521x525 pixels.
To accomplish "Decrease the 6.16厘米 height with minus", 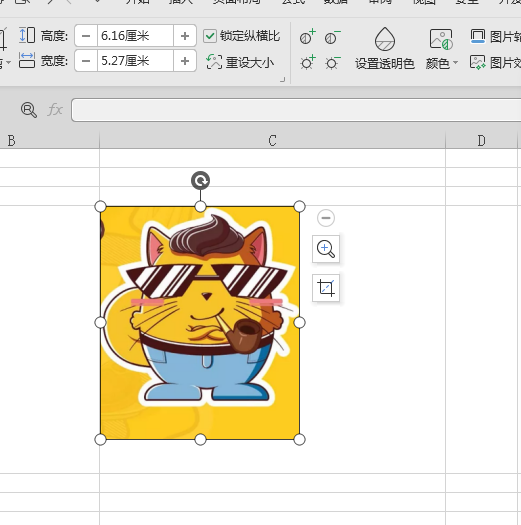I will 86,35.
